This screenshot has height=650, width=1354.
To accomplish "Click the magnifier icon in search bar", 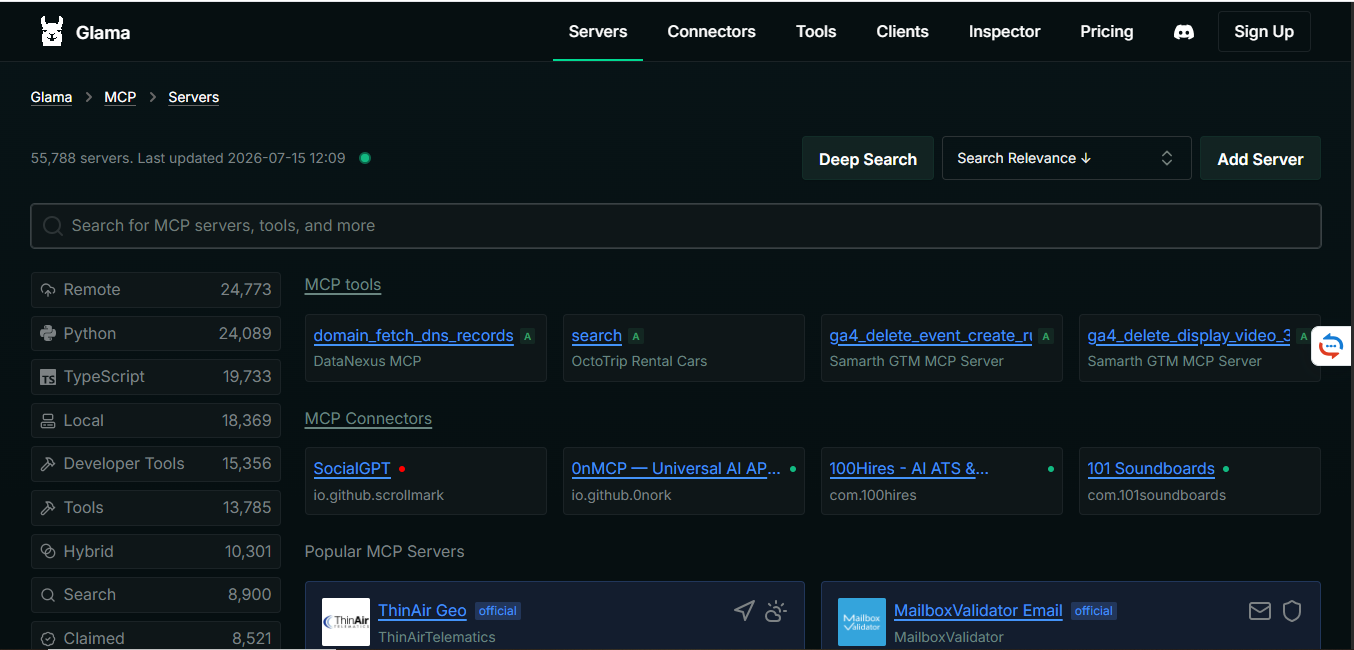I will (53, 226).
